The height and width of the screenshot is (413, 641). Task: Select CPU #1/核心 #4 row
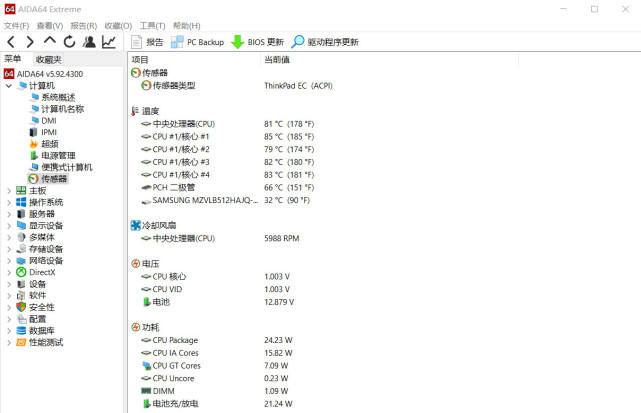click(x=227, y=175)
